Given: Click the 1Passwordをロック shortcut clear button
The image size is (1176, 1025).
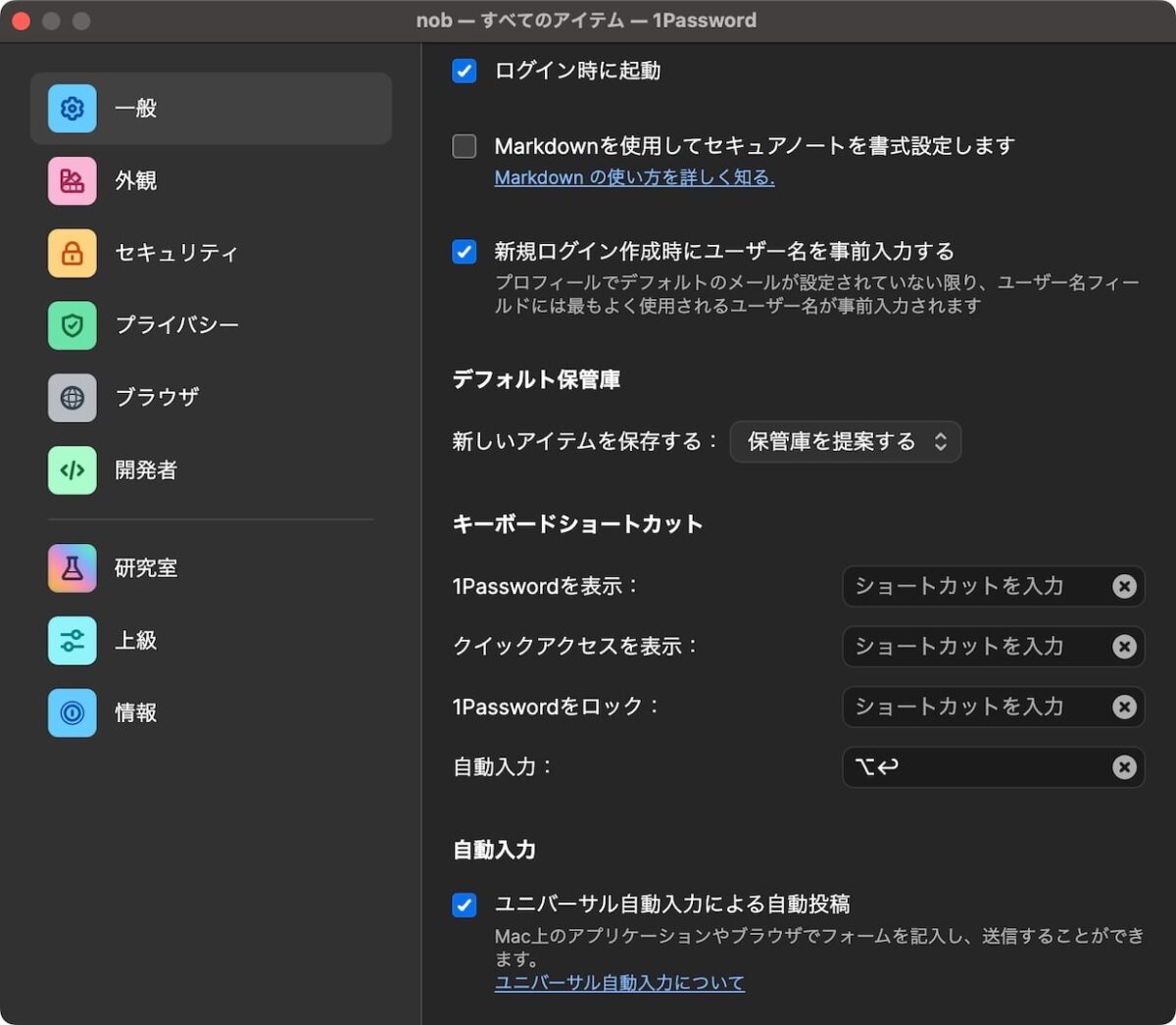Looking at the screenshot, I should click(1124, 707).
